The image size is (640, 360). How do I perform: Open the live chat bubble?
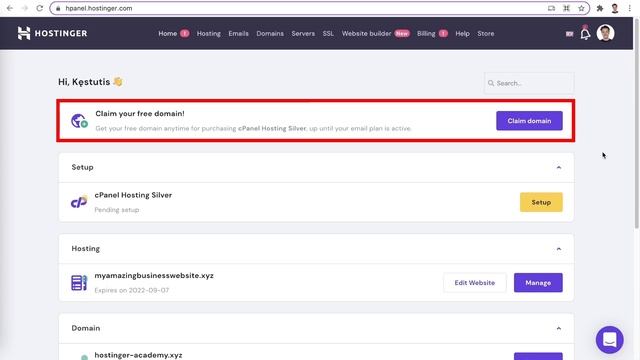(609, 339)
